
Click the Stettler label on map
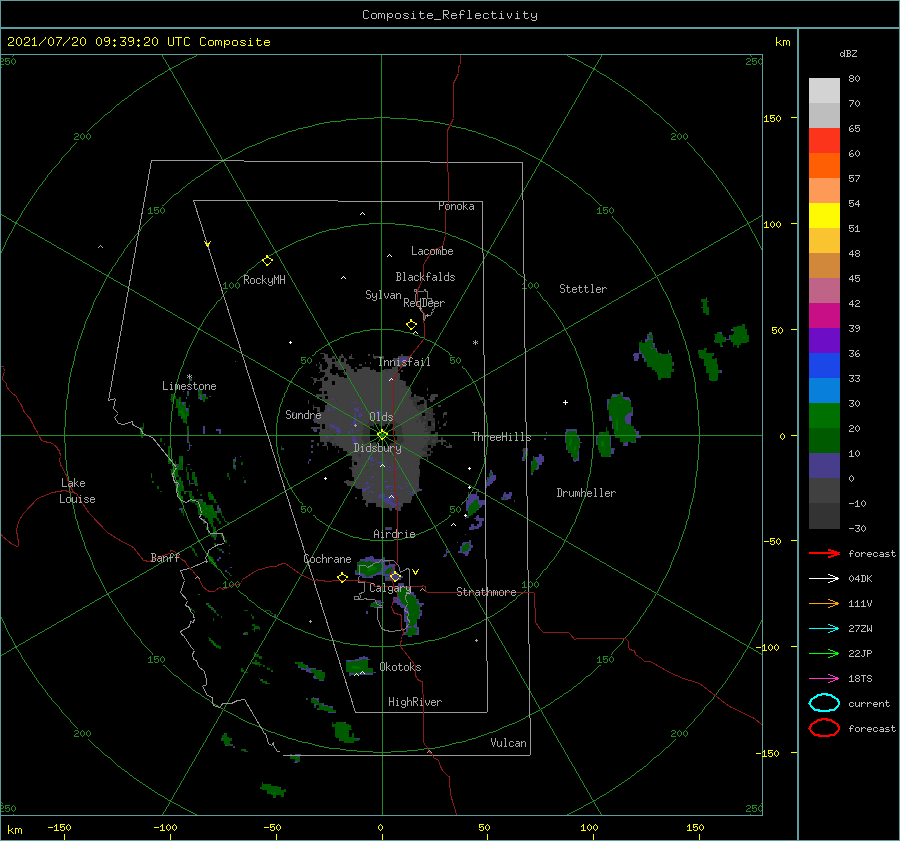pyautogui.click(x=583, y=289)
